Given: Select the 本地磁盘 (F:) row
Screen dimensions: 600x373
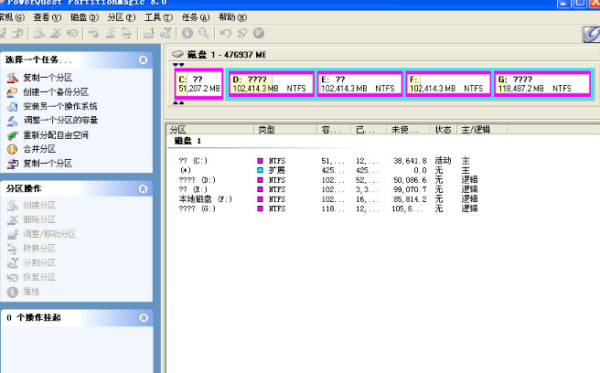Looking at the screenshot, I should click(x=328, y=199).
